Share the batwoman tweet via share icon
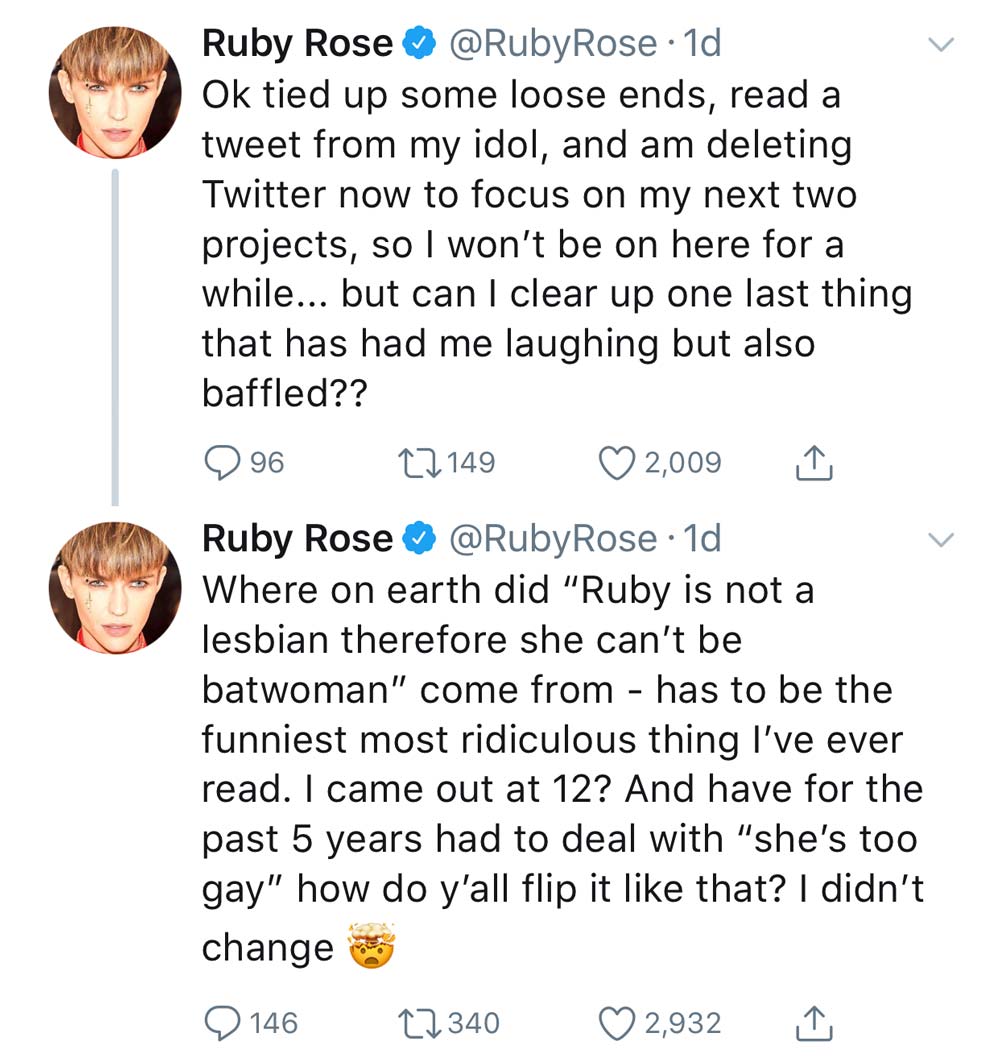The width and height of the screenshot is (1000, 1060). (x=813, y=1022)
